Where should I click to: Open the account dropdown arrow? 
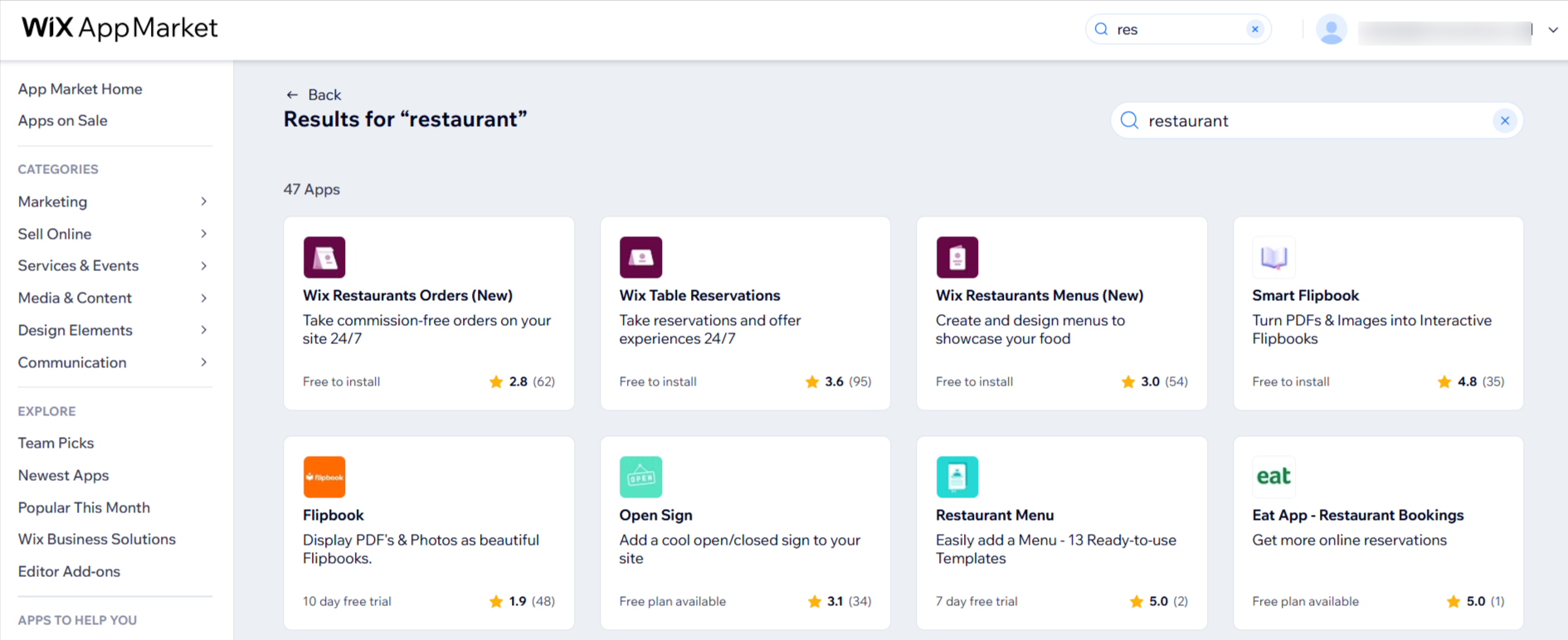point(1553,30)
